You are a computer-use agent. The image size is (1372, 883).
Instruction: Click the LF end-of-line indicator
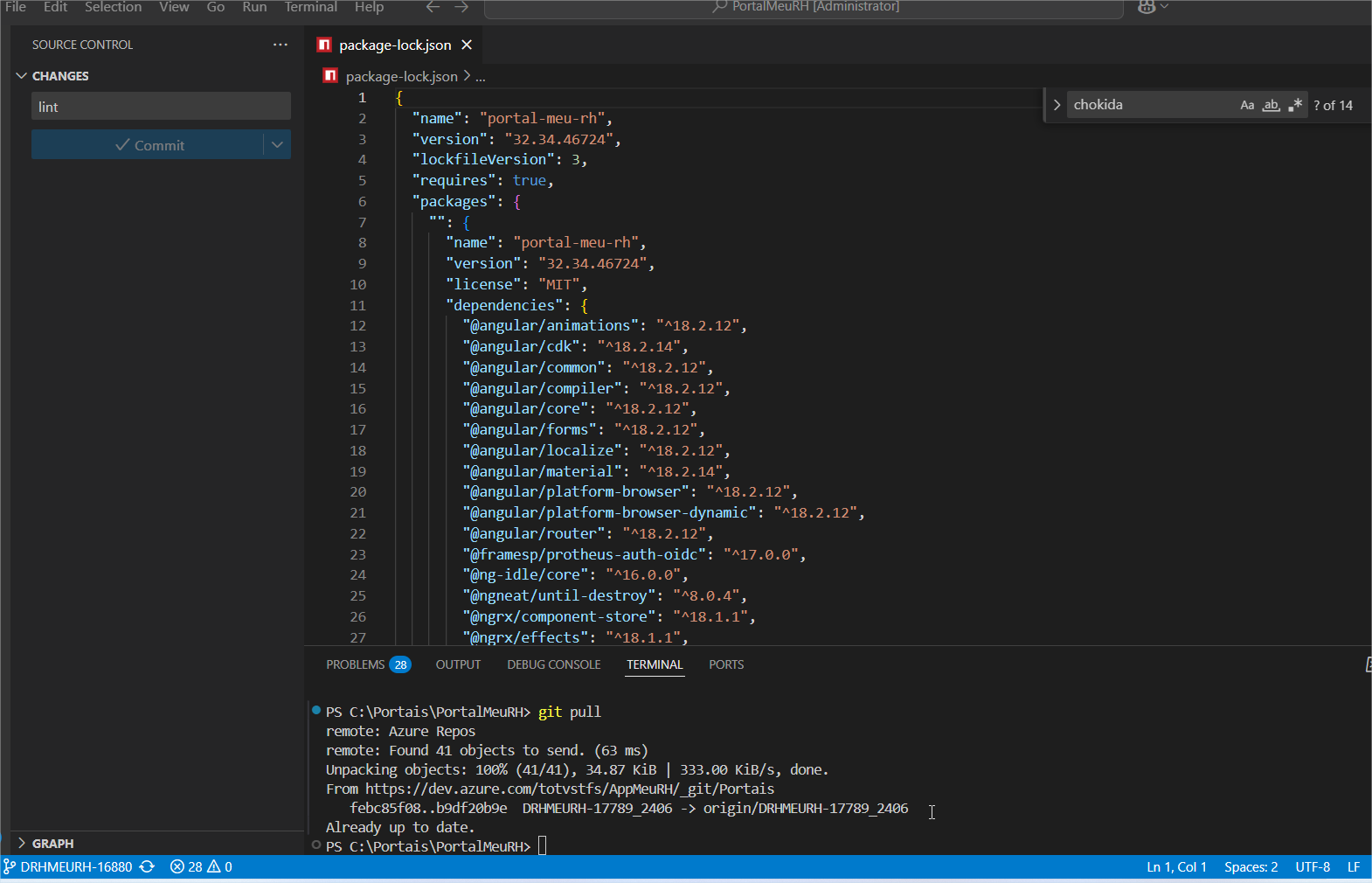tap(1353, 866)
